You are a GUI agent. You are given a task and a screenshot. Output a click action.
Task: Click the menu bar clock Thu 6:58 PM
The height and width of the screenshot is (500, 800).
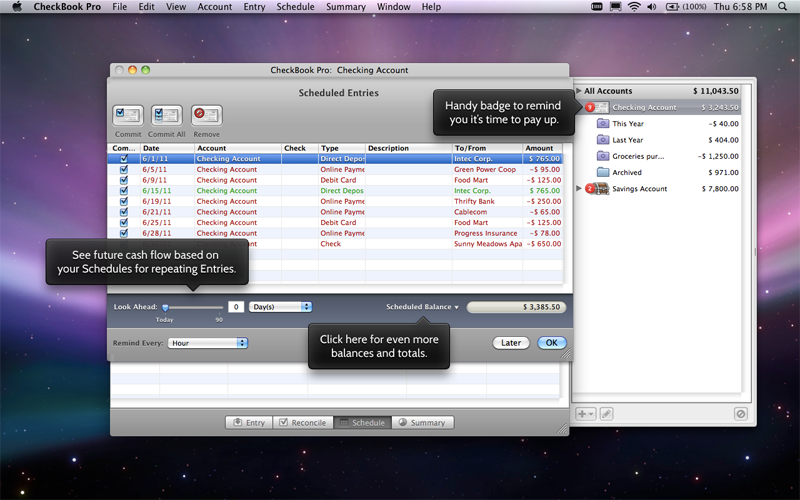pyautogui.click(x=740, y=7)
